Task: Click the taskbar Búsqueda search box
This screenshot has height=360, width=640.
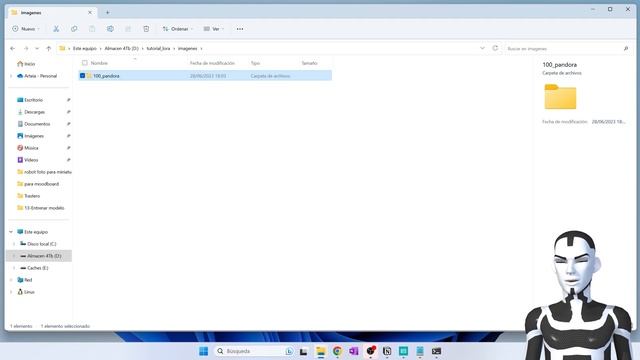Action: click(x=254, y=351)
